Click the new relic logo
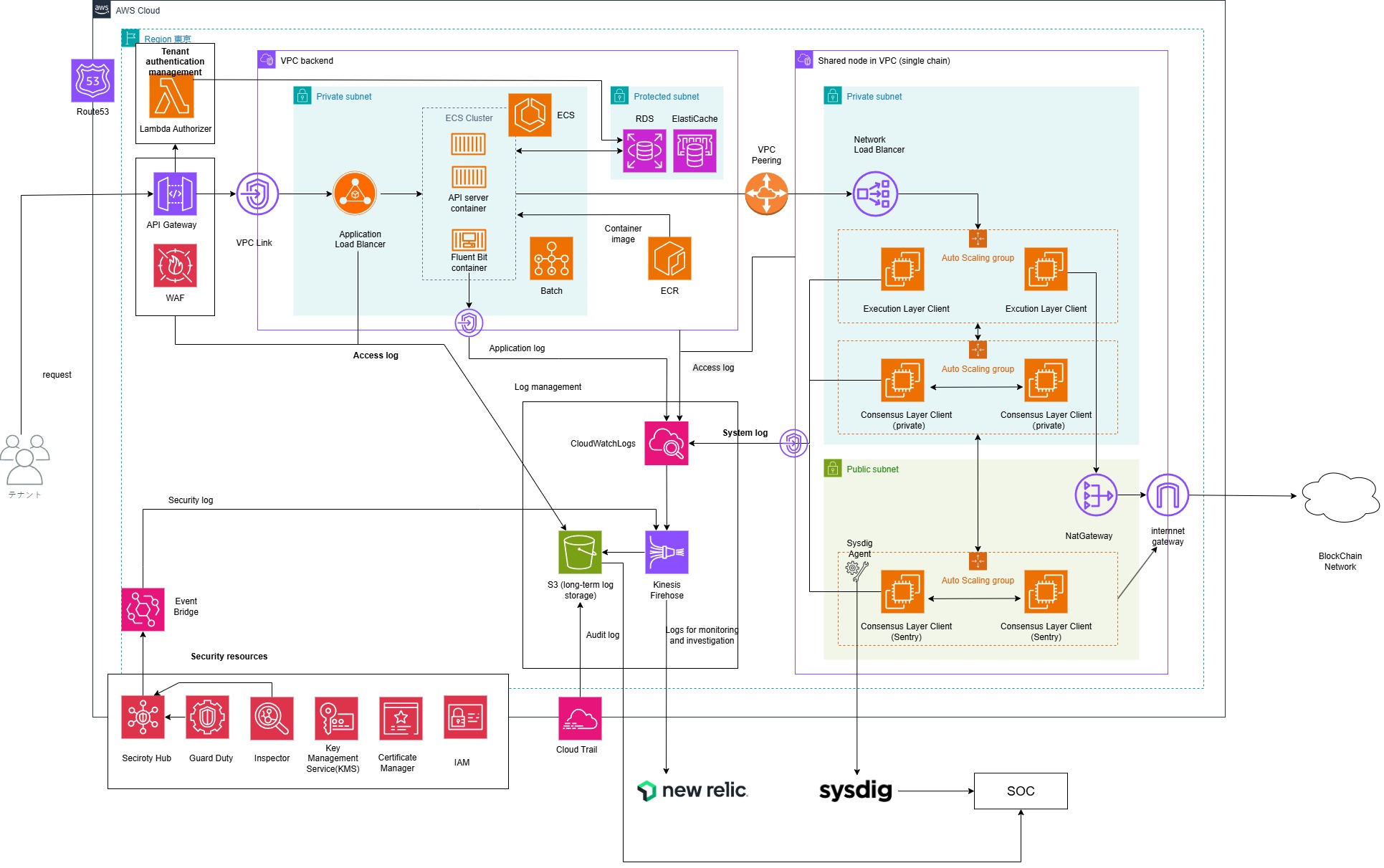This screenshot has height=868, width=1384. (x=692, y=790)
